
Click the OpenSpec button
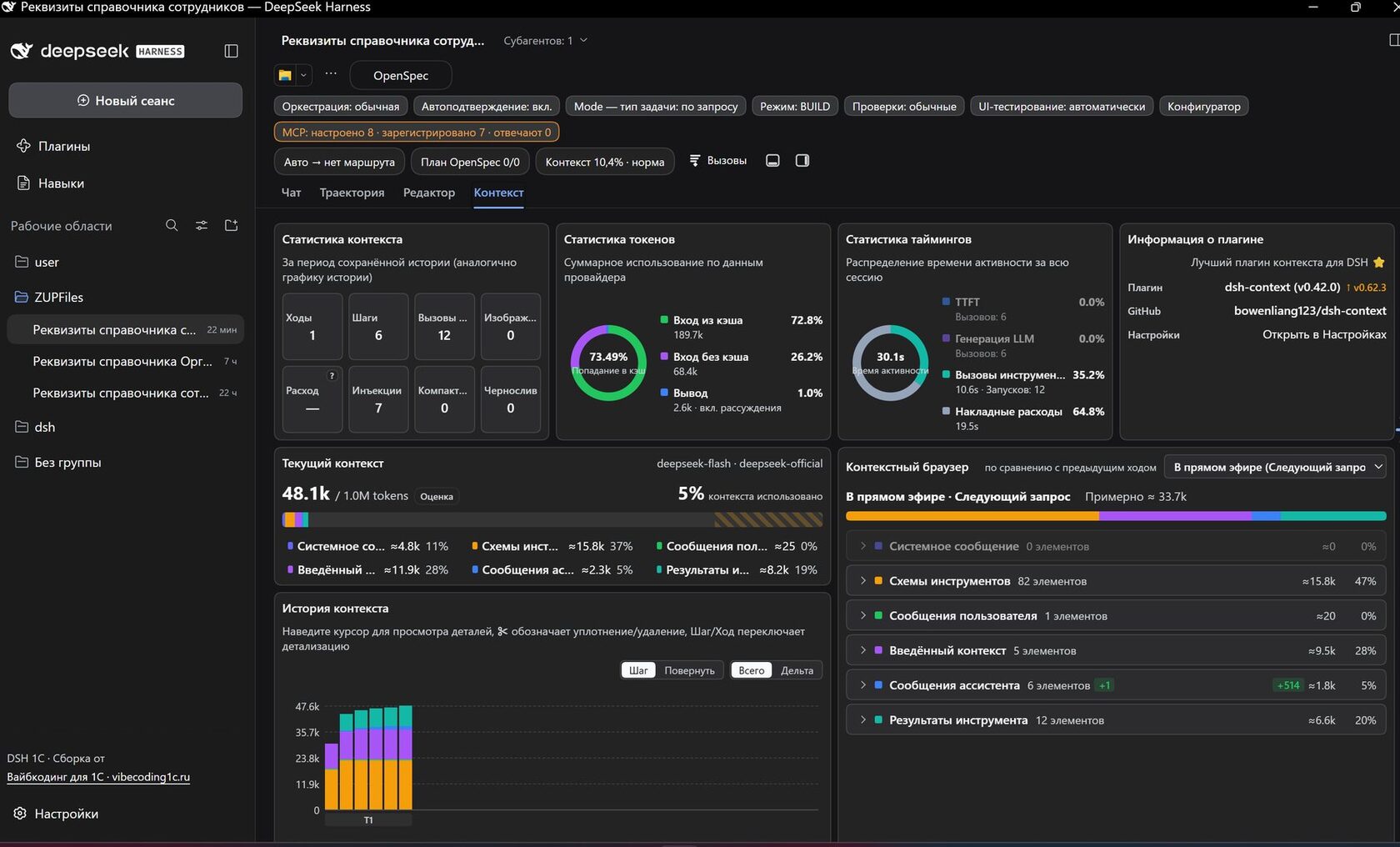[x=401, y=75]
